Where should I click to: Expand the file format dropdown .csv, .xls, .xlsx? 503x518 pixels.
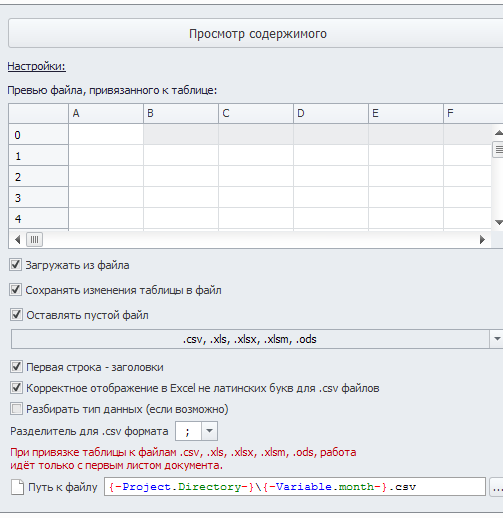[497, 339]
